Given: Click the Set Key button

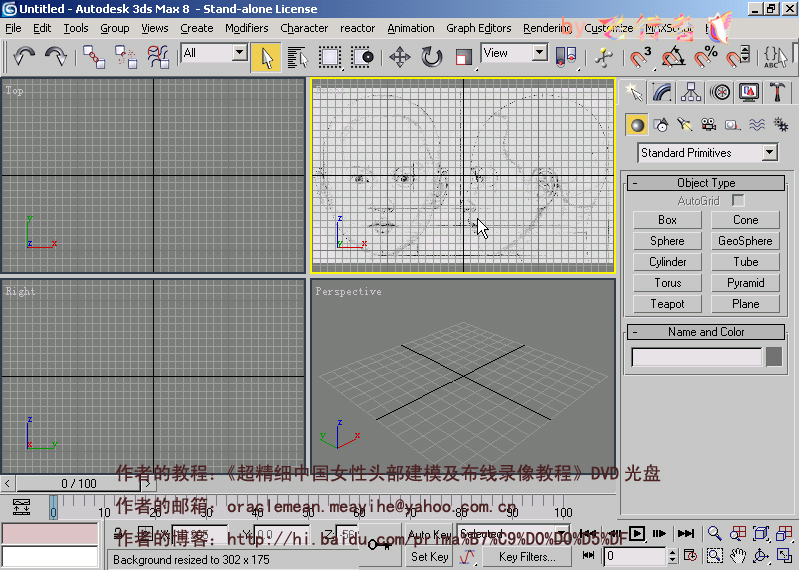Looking at the screenshot, I should pos(430,557).
